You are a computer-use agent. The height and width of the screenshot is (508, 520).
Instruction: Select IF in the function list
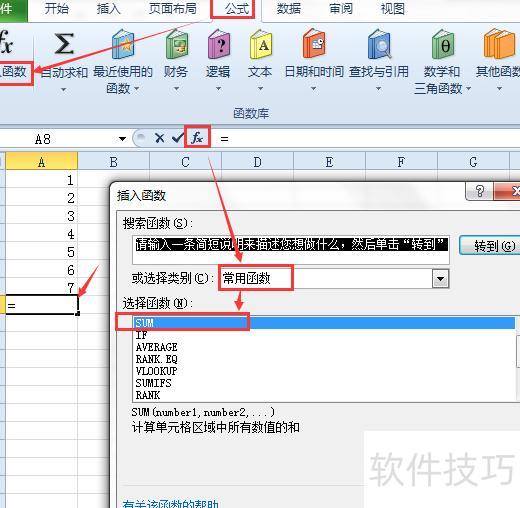pos(324,335)
